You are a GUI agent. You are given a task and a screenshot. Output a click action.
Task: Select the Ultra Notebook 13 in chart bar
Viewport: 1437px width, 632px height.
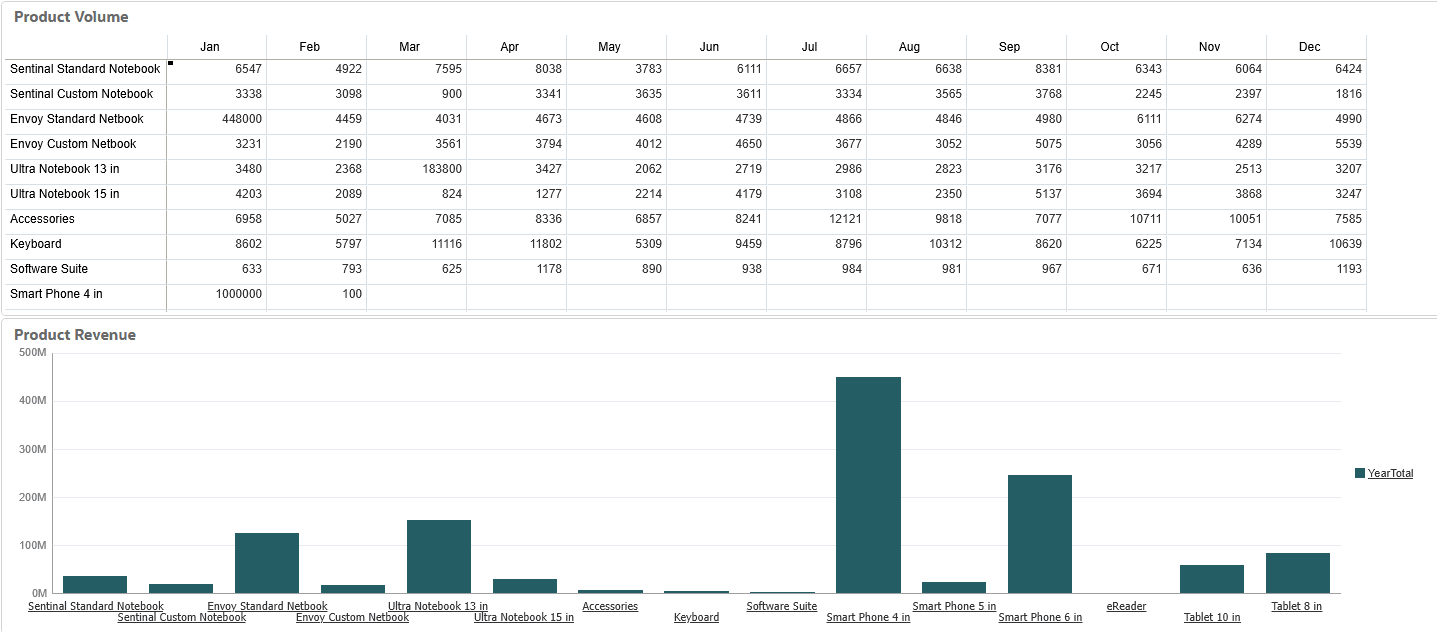pyautogui.click(x=439, y=555)
